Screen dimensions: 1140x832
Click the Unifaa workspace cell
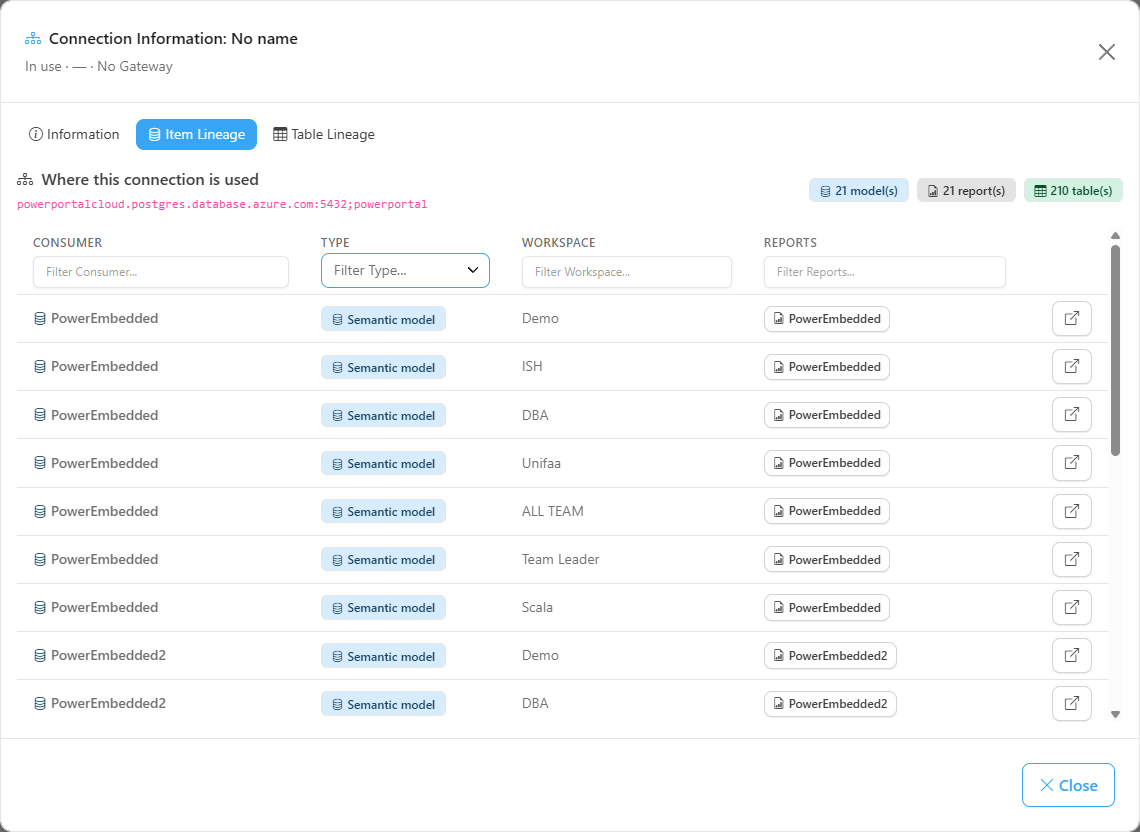(x=542, y=463)
